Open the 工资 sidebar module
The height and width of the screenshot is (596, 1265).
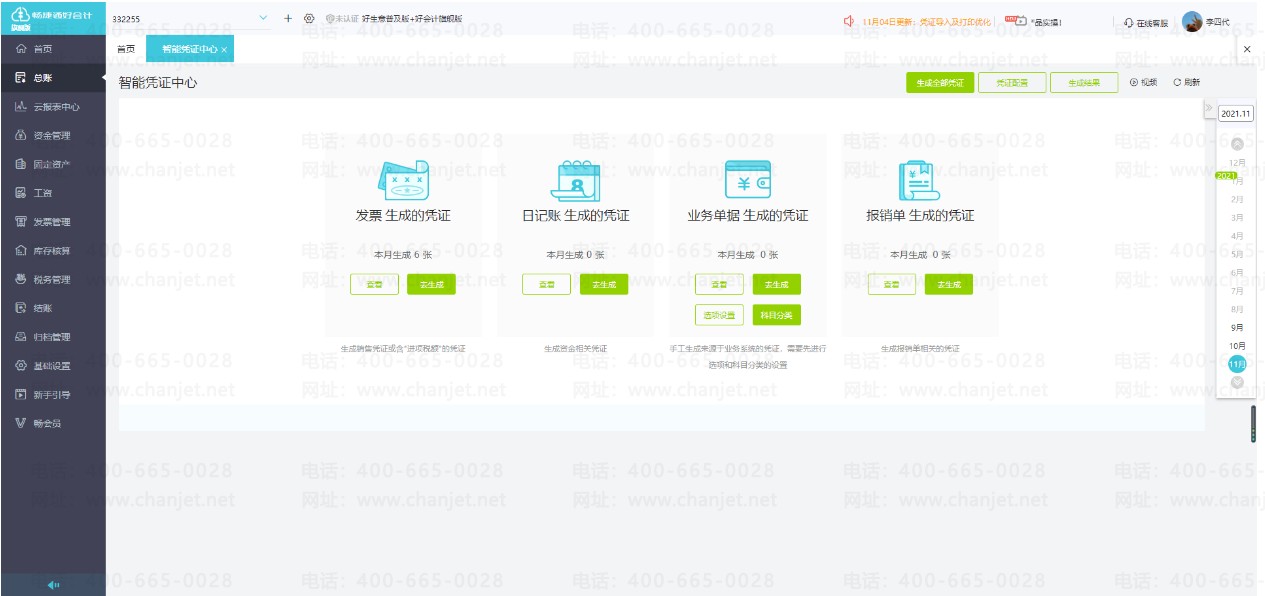pyautogui.click(x=52, y=193)
